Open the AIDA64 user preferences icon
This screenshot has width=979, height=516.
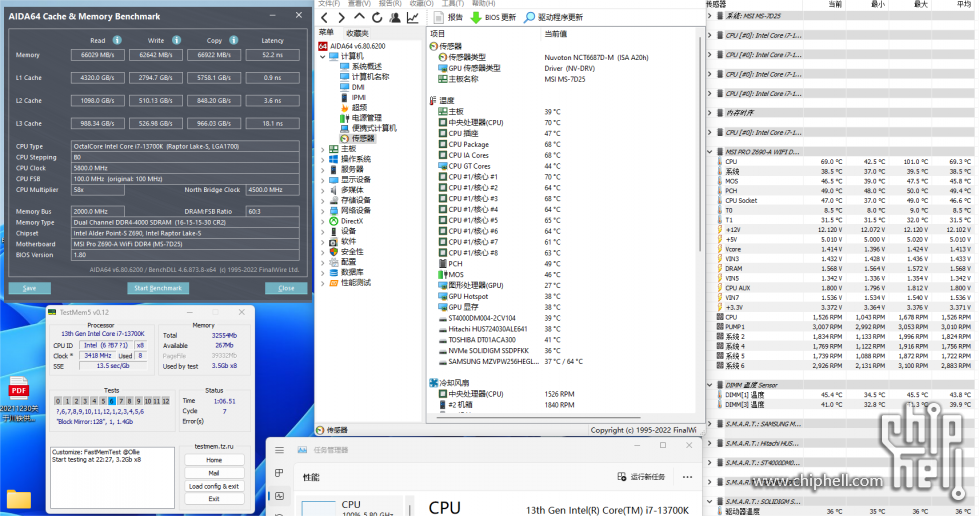point(395,17)
